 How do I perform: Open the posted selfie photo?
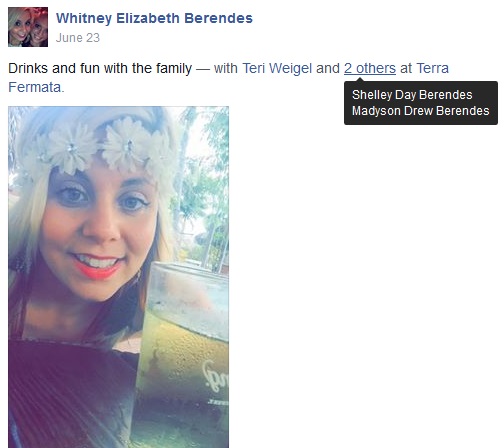(x=118, y=277)
